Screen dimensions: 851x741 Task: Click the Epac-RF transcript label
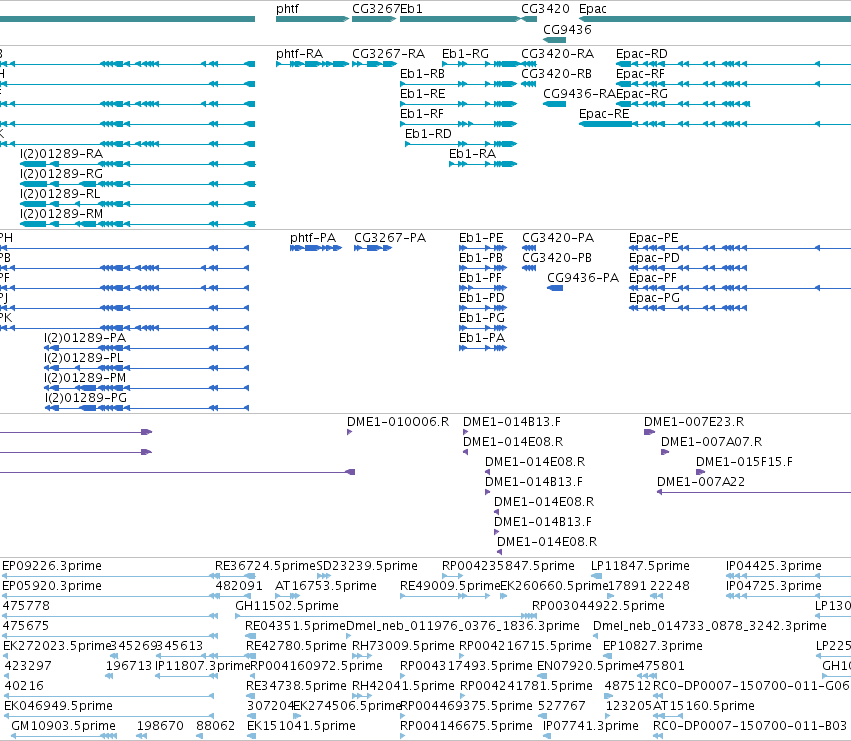tap(640, 74)
